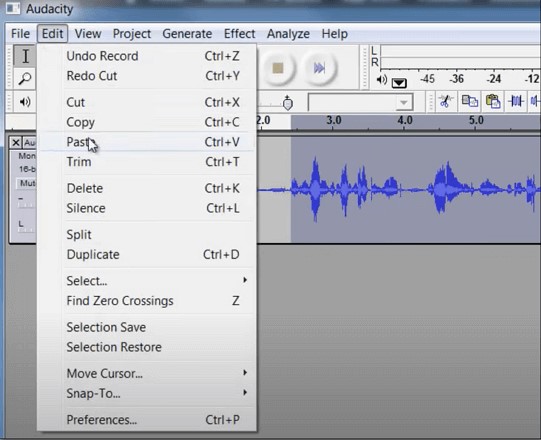The image size is (541, 440).
Task: Click the 5.0 mark on timeline ruler
Action: tap(476, 120)
